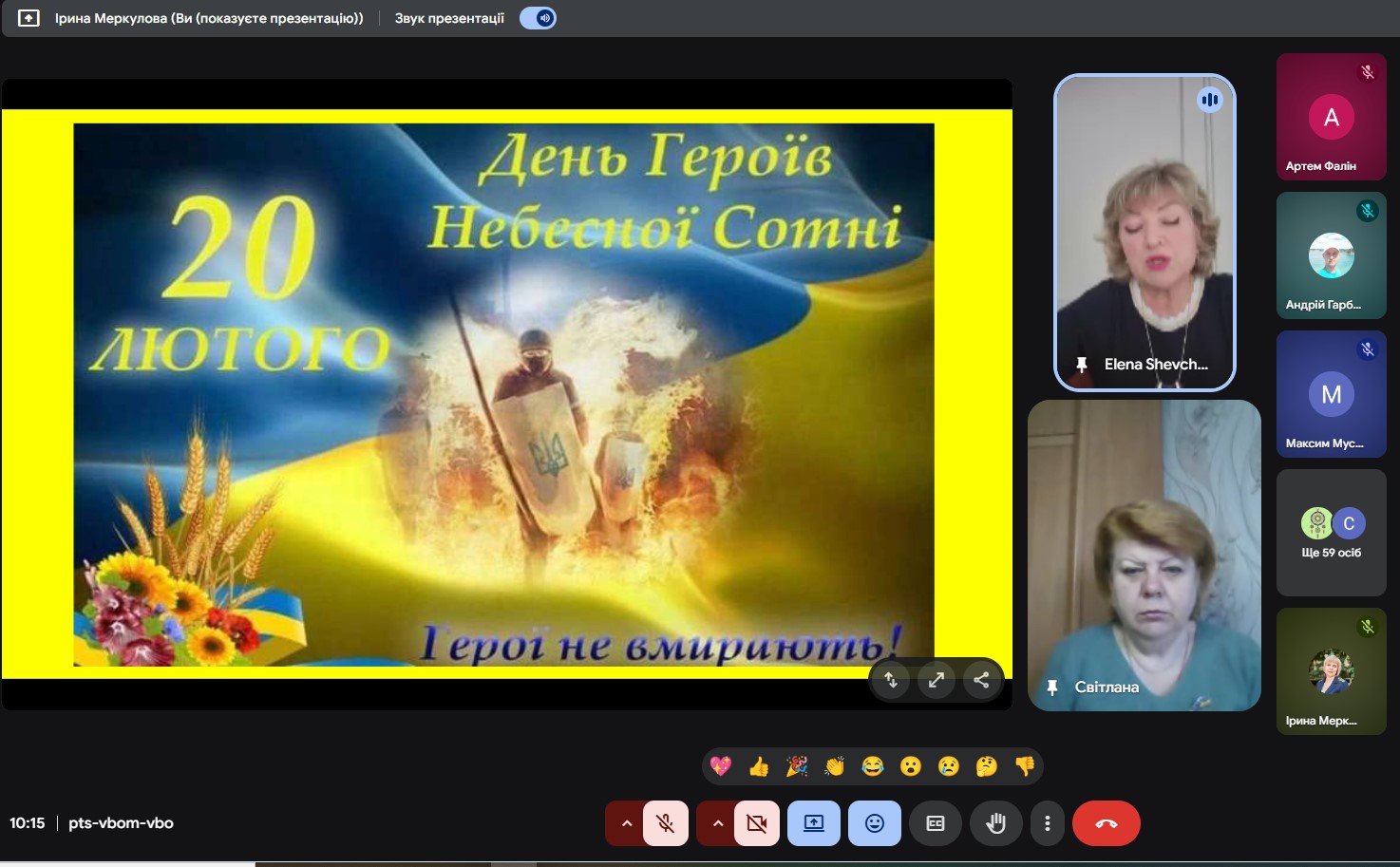Toggle presentation audio switch

pos(538,17)
